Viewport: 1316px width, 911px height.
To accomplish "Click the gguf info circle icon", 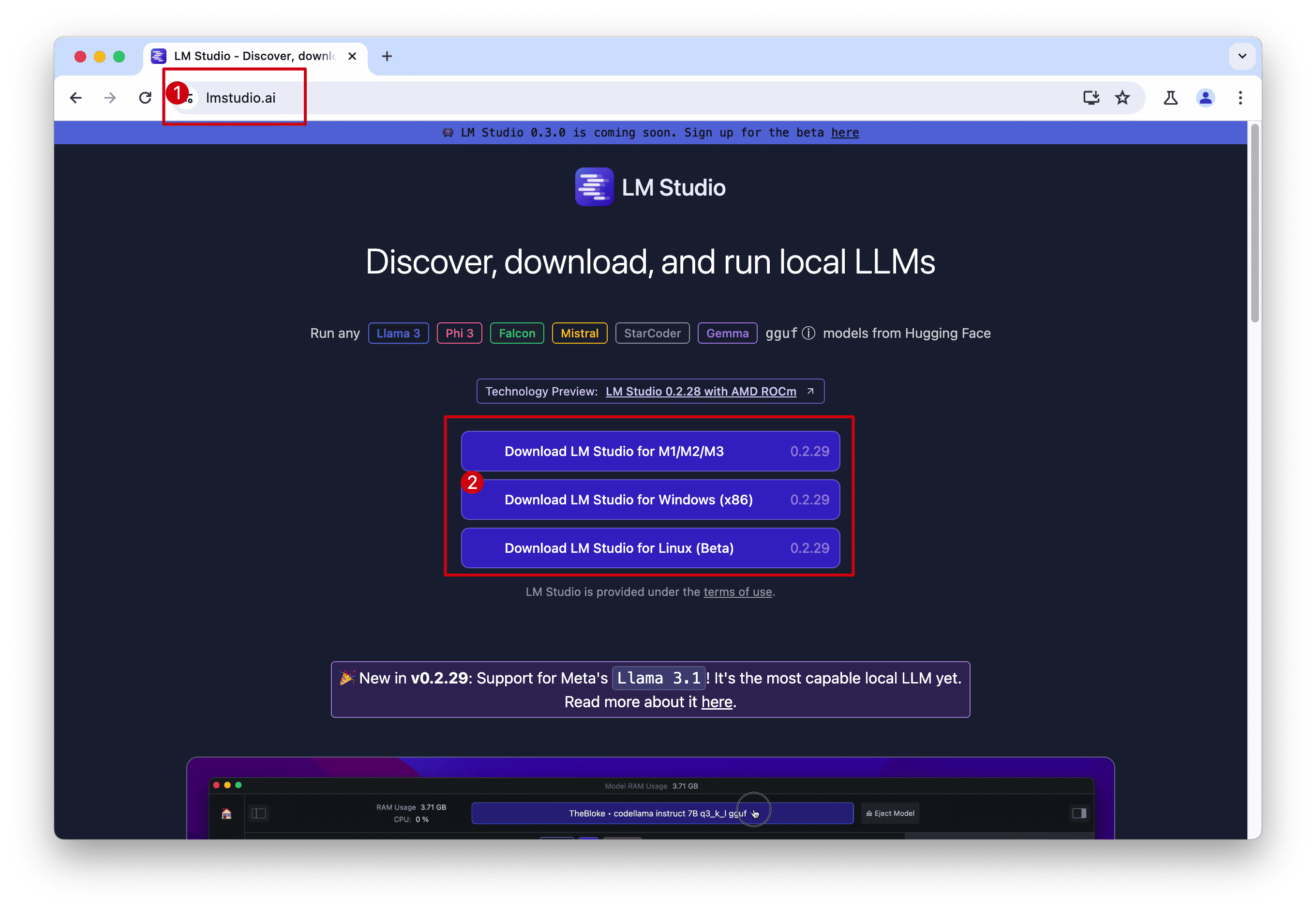I will 808,333.
